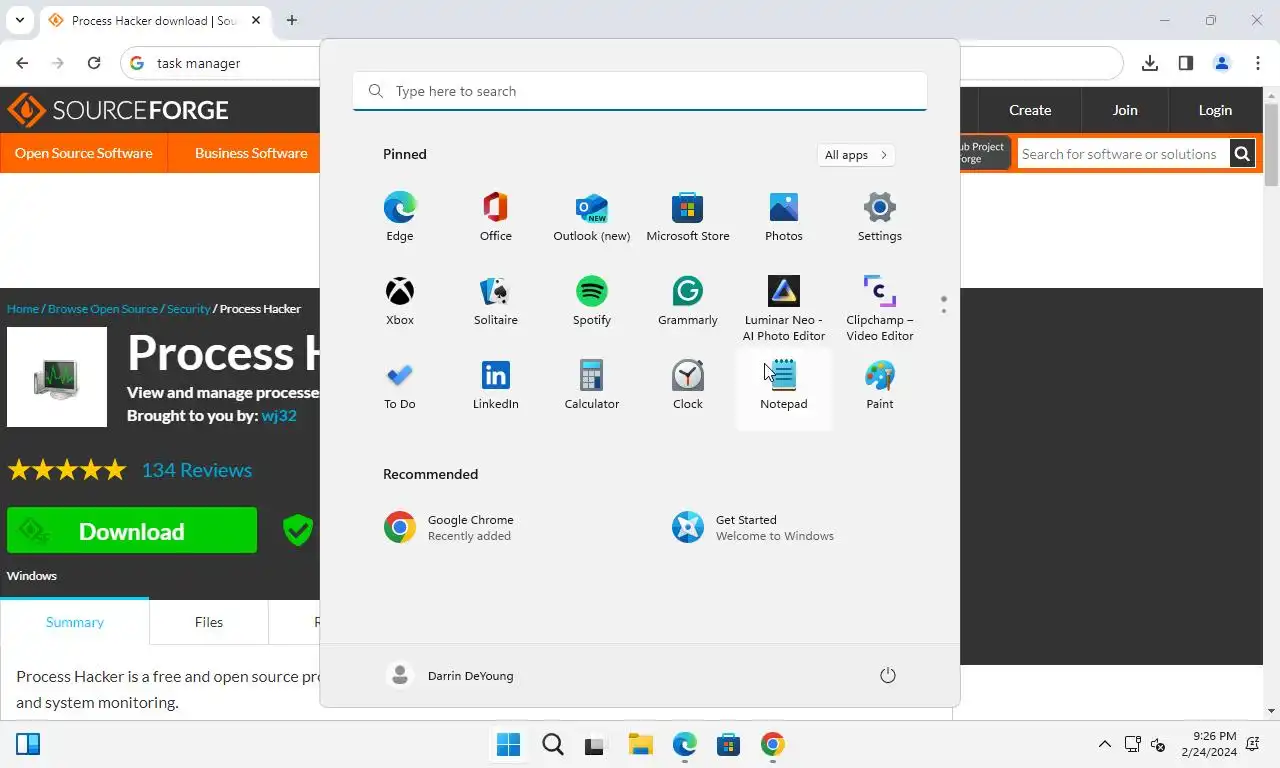Select the Process Hacker download tab
The height and width of the screenshot is (768, 1280).
coord(155,20)
